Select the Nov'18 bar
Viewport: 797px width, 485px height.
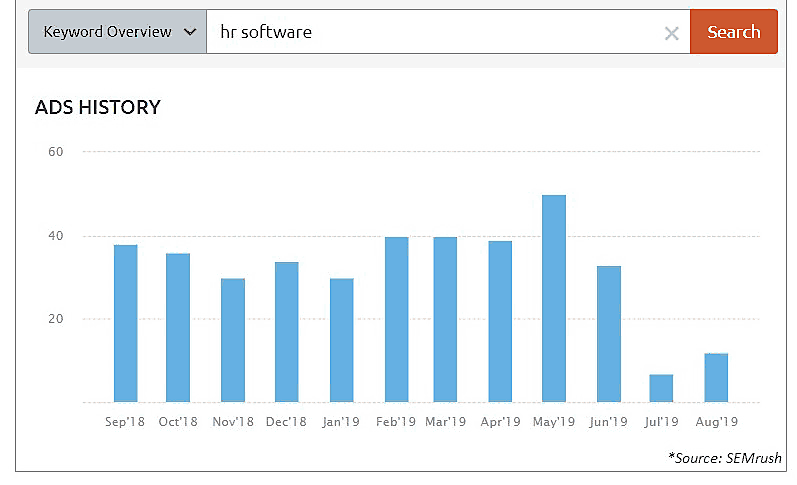tap(232, 340)
